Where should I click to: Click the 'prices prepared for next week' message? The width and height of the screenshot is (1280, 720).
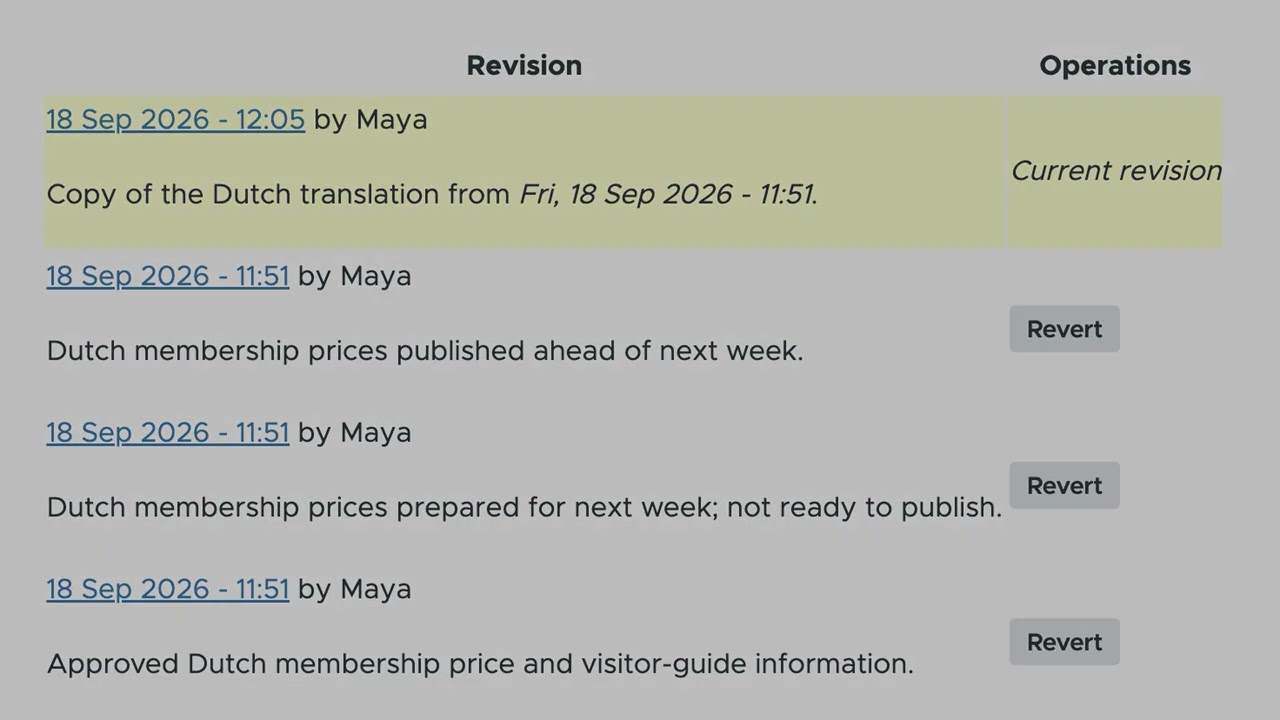point(524,507)
